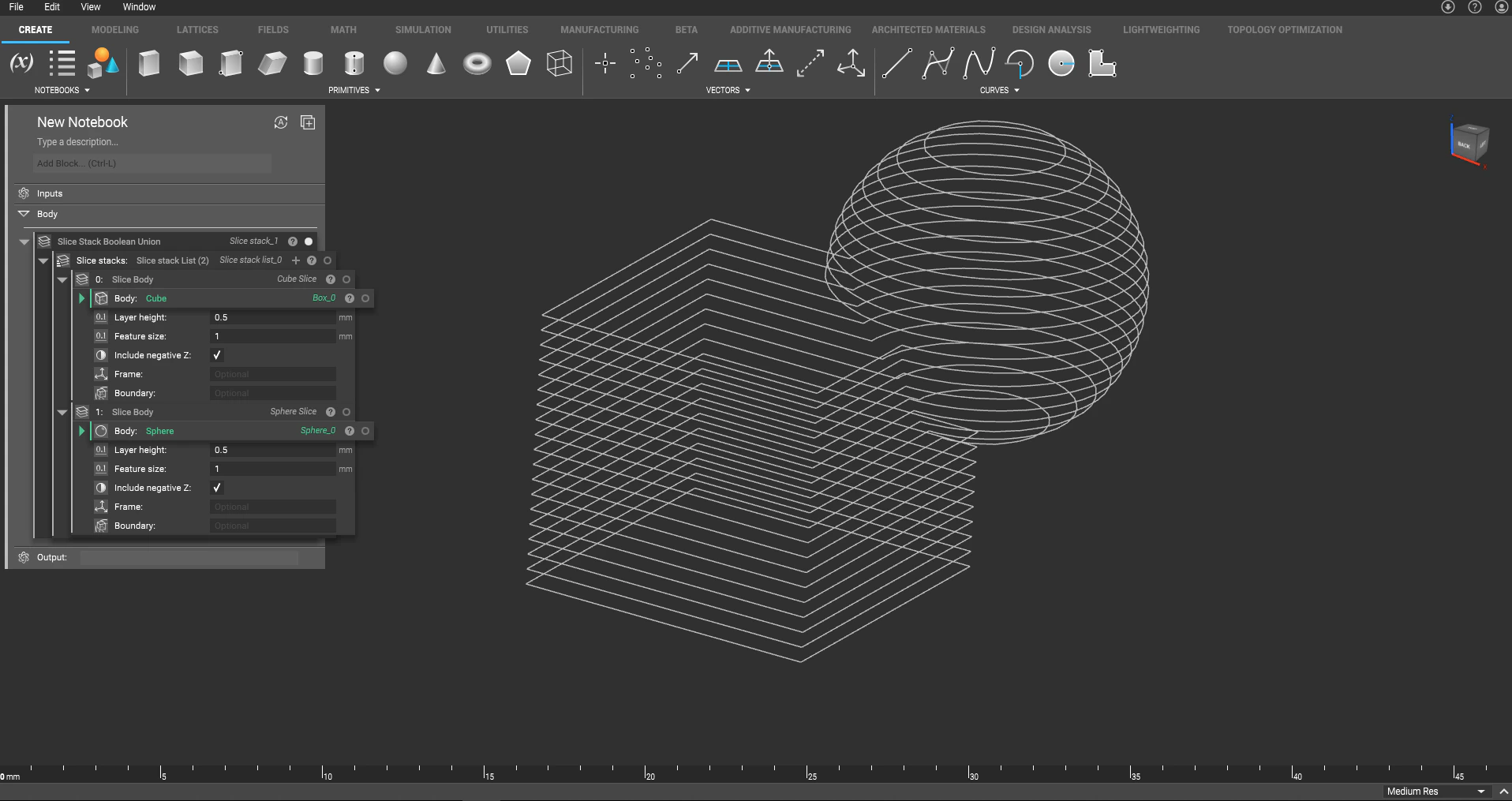Uncheck Include negative Z for Cube Slice
The height and width of the screenshot is (801, 1512).
pos(217,355)
